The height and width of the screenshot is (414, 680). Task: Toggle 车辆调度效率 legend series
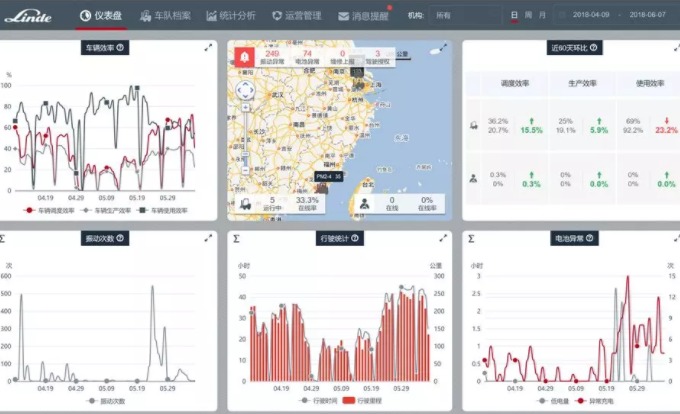pos(50,211)
